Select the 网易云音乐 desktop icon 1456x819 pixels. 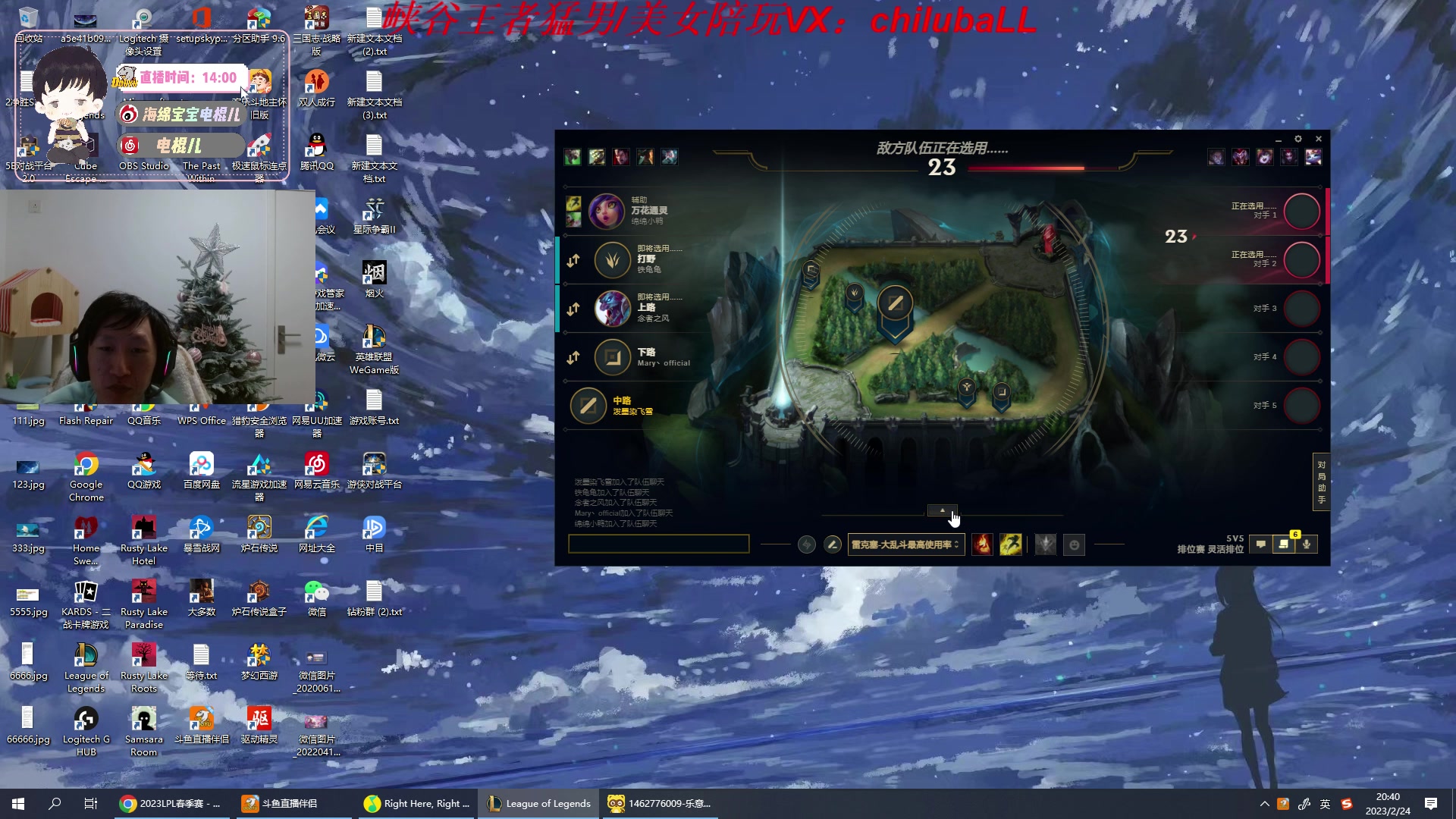coord(317,471)
